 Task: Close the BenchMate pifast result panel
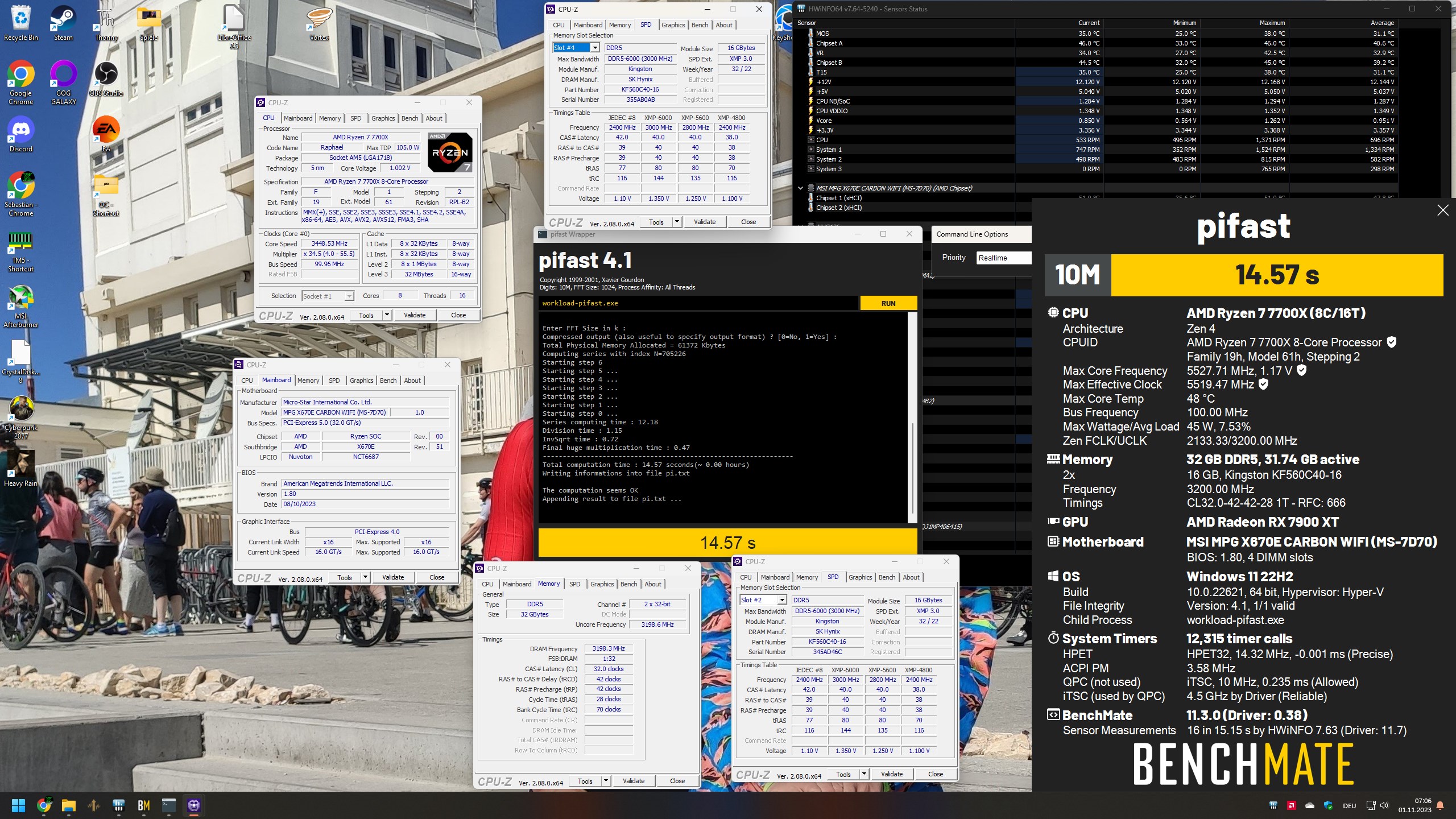point(1443,210)
